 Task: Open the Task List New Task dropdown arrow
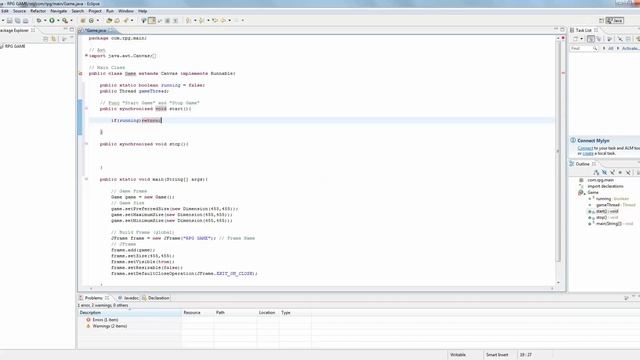pyautogui.click(x=582, y=39)
